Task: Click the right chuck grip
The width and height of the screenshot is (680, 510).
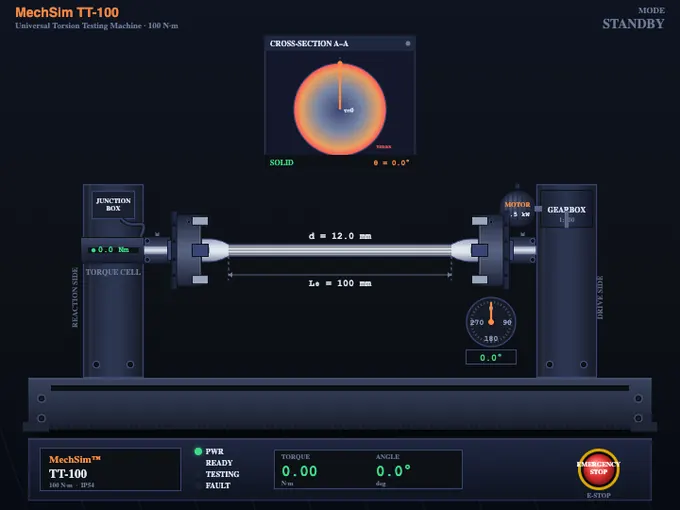Action: [x=490, y=251]
